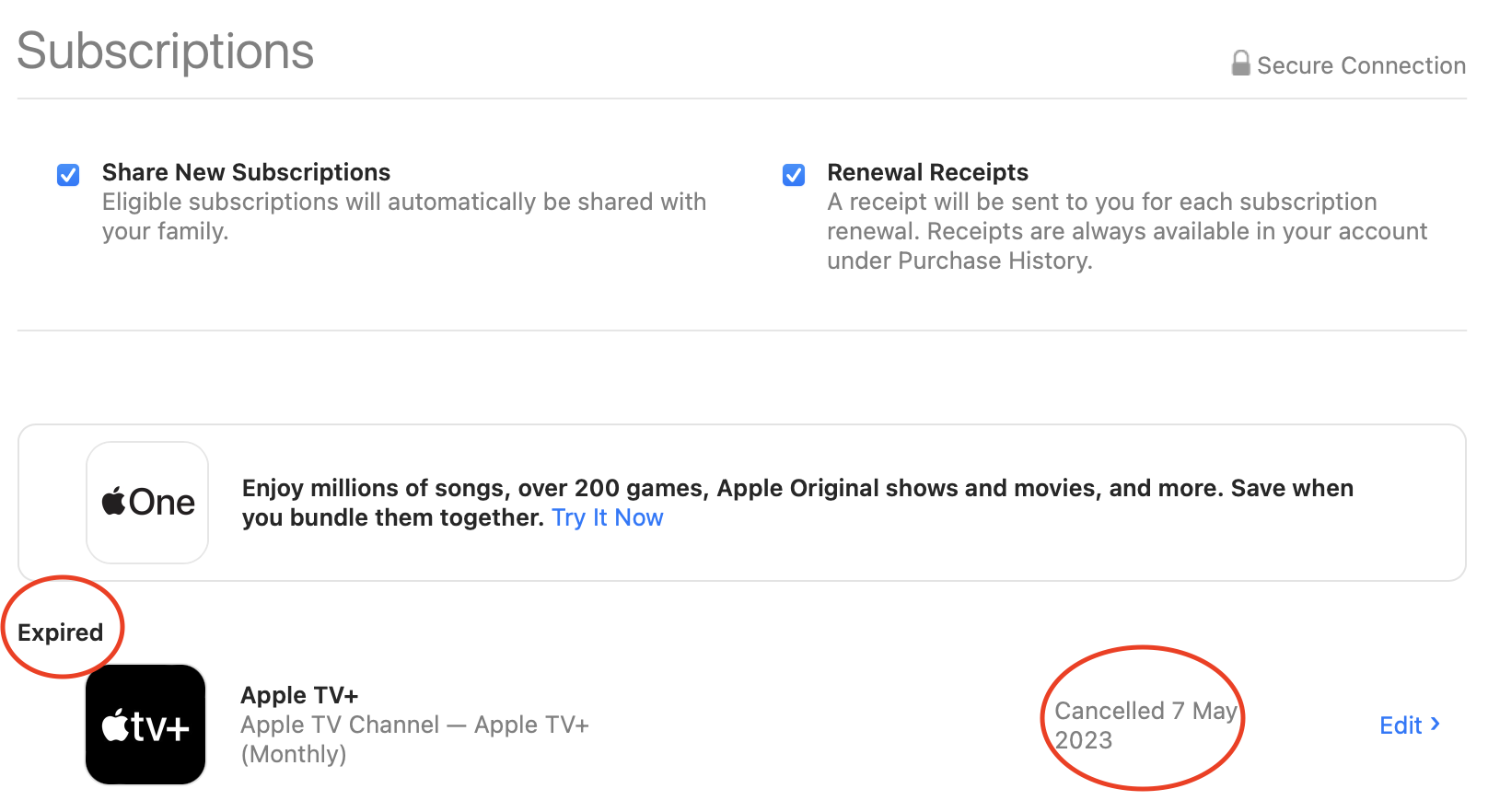Image resolution: width=1488 pixels, height=812 pixels.
Task: Click the Share New Subscriptions label
Action: (246, 172)
